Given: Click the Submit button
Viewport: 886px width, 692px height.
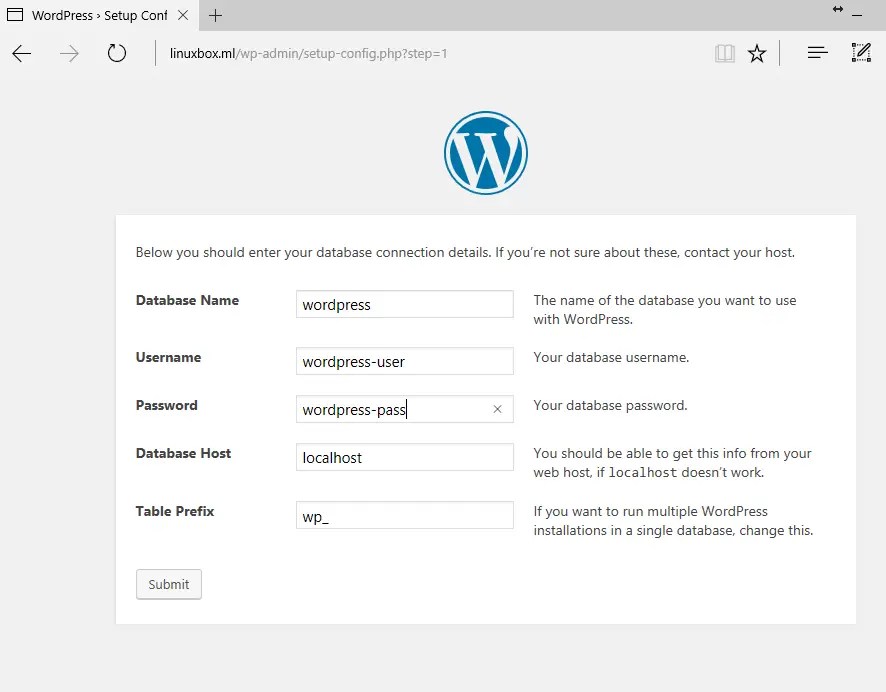Looking at the screenshot, I should pos(168,584).
